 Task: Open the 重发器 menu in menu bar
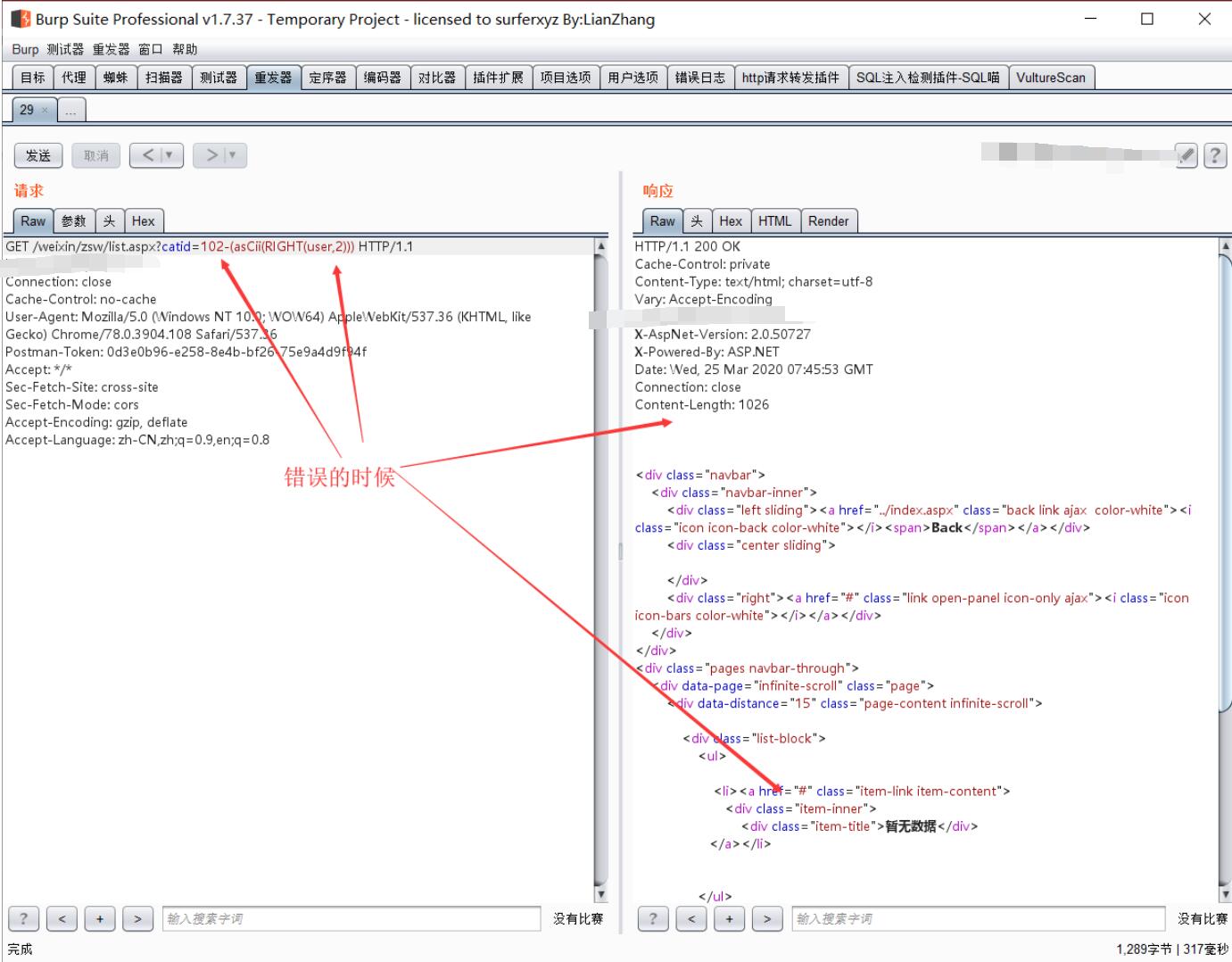click(112, 49)
